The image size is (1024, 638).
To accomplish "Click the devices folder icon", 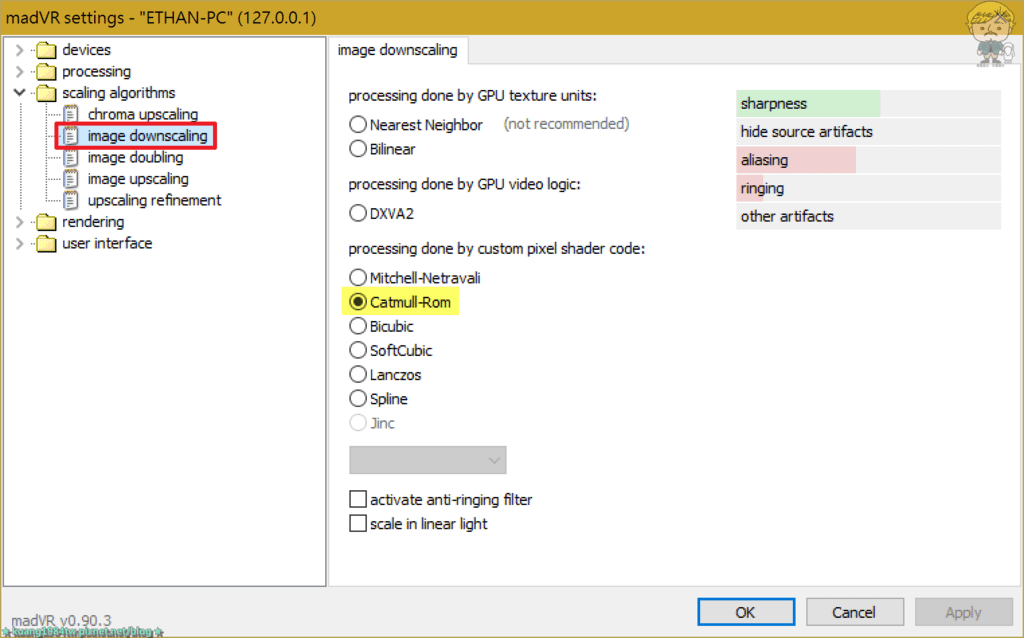I will (46, 50).
